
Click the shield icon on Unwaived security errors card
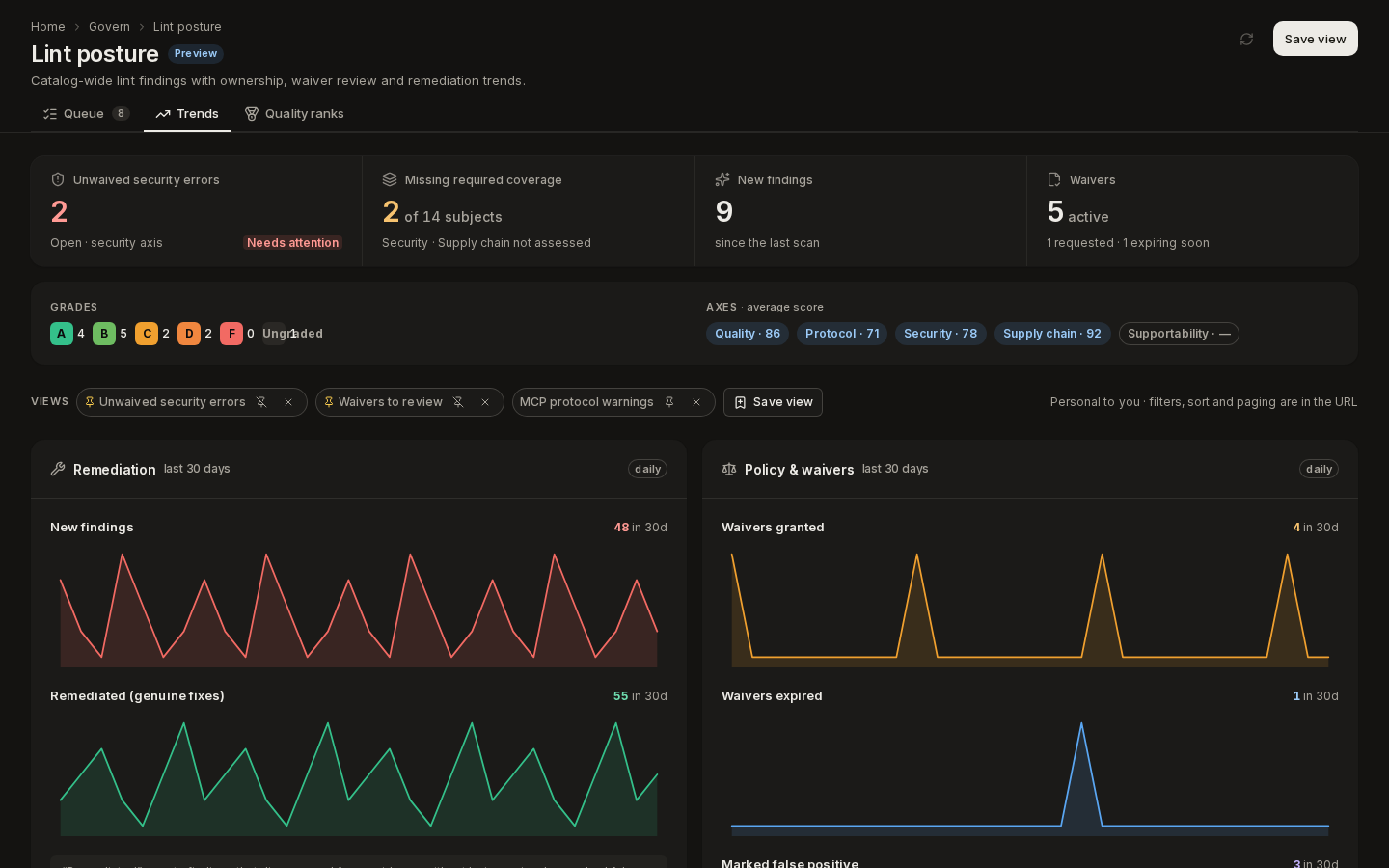pyautogui.click(x=58, y=179)
